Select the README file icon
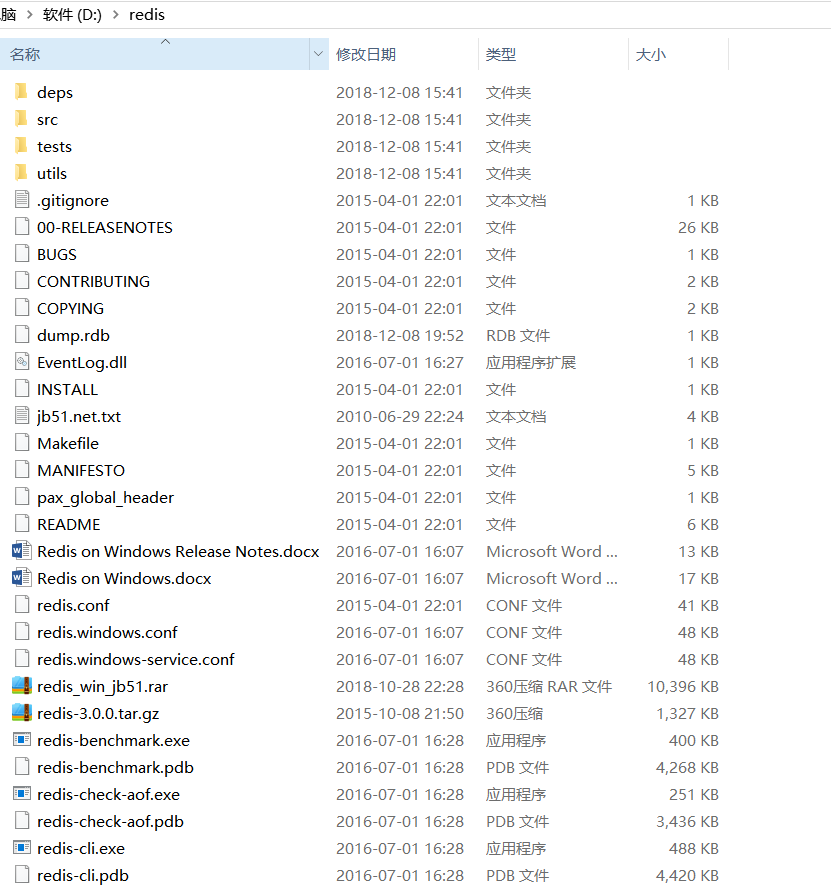 (x=22, y=523)
